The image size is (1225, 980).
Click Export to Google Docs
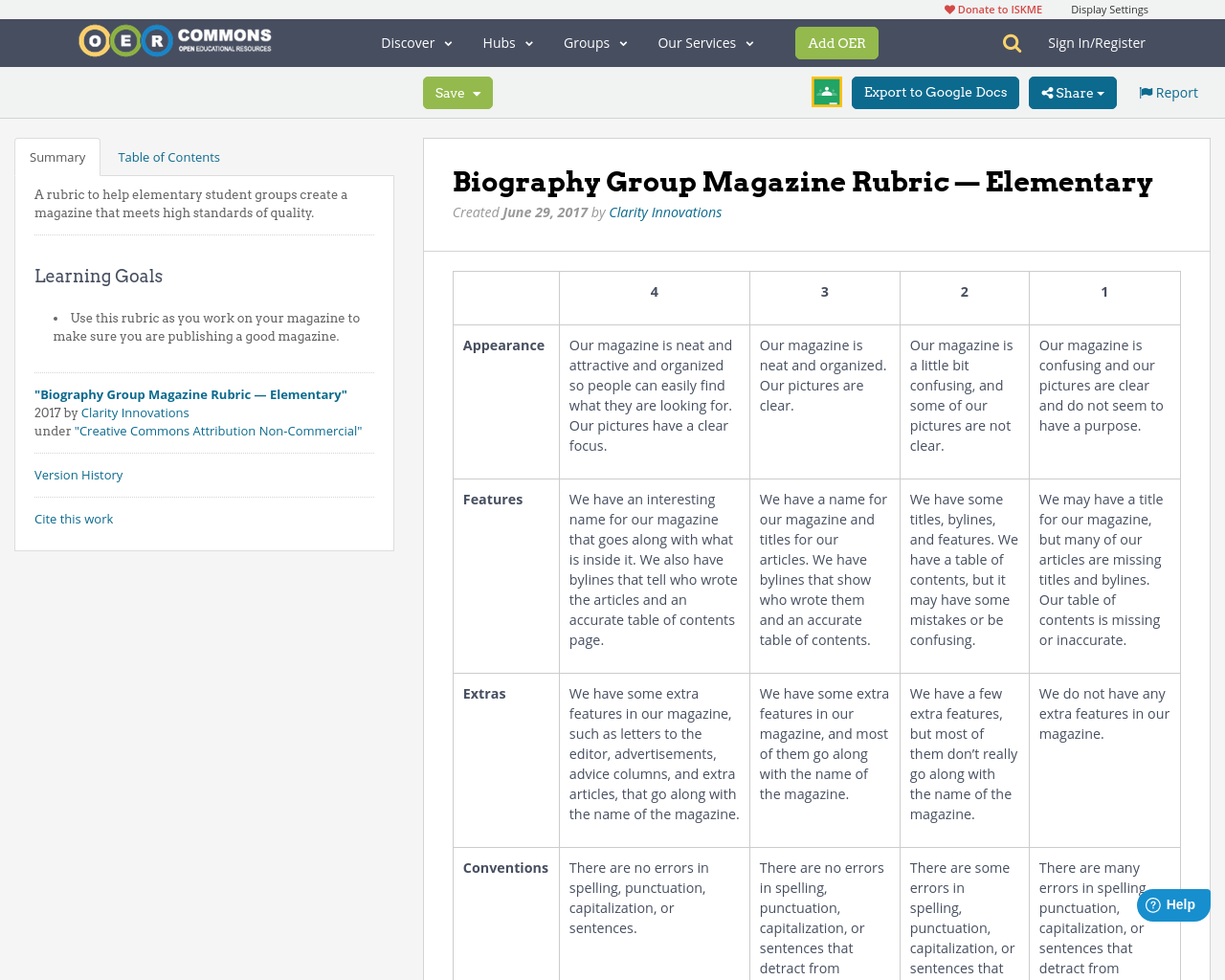(934, 92)
